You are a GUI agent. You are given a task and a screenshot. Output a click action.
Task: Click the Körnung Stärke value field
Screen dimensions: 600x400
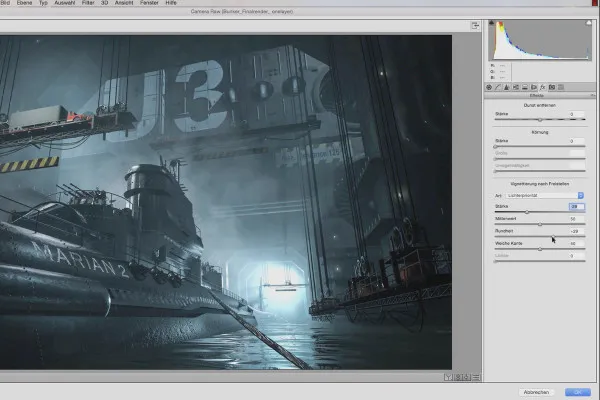click(x=577, y=141)
